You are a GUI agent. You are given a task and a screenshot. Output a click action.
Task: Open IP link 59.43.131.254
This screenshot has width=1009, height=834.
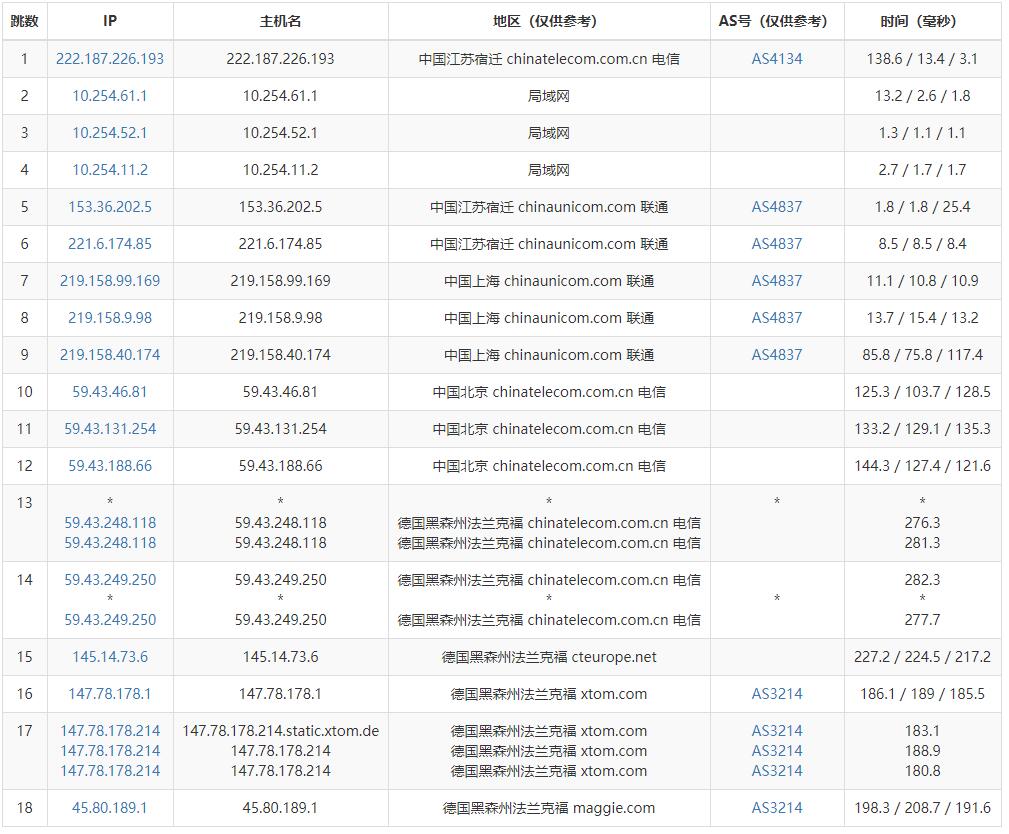(110, 429)
